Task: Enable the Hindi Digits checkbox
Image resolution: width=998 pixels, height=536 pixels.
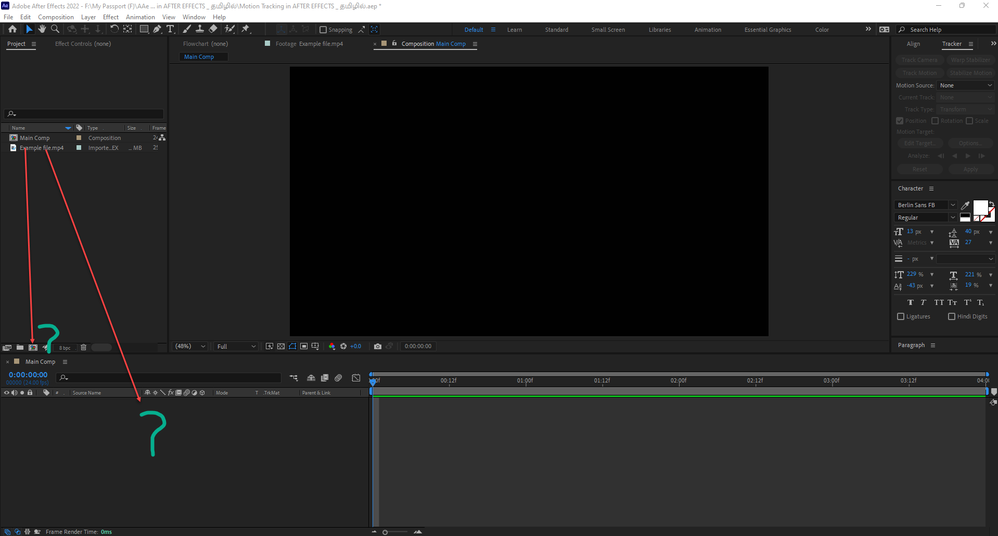Action: pos(952,316)
